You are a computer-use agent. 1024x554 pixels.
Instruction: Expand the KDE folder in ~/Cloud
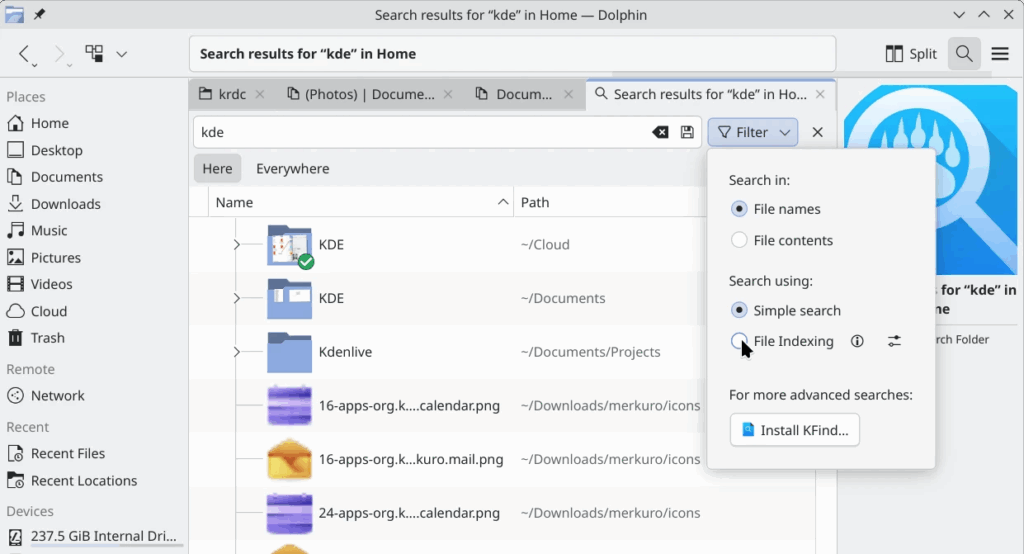(x=236, y=245)
